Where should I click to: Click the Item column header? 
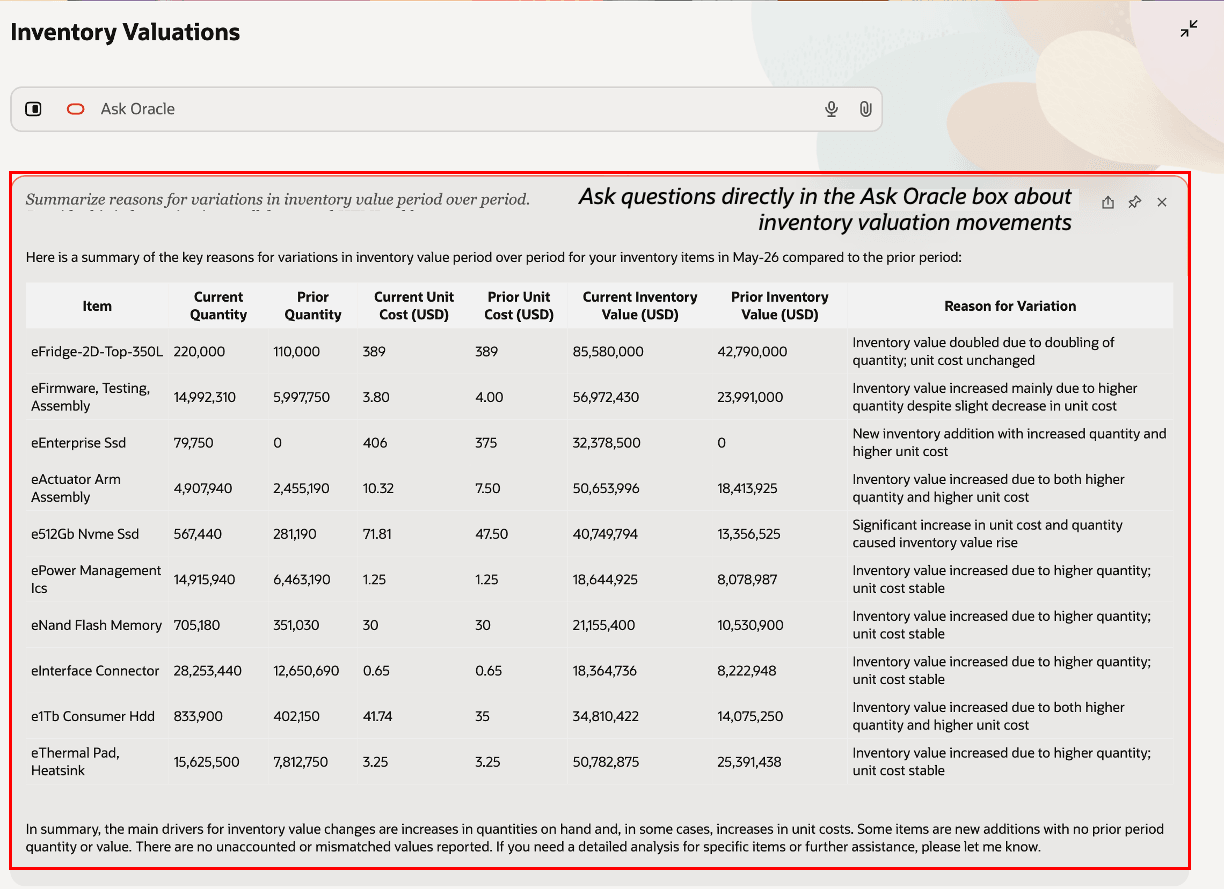[97, 306]
